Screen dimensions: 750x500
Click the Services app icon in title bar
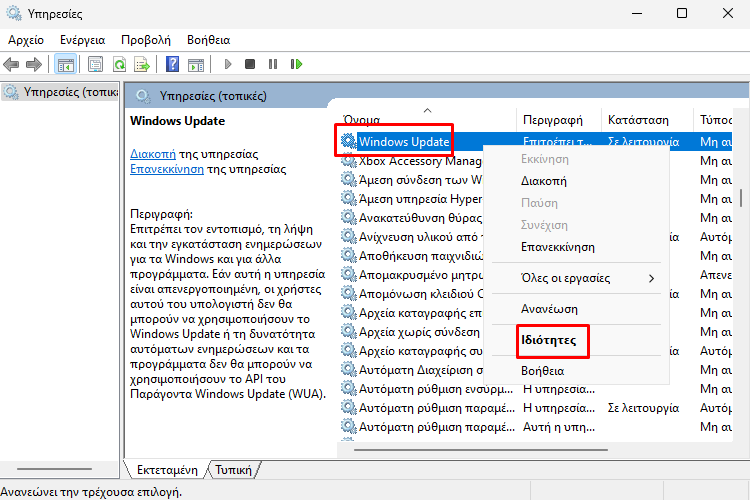(x=13, y=13)
